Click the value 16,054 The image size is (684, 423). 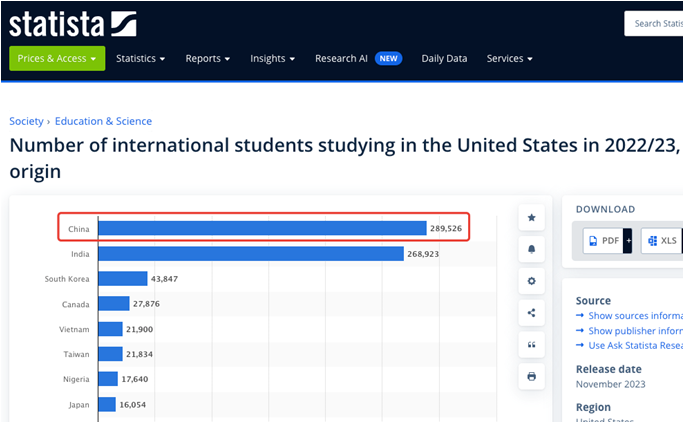tap(133, 405)
